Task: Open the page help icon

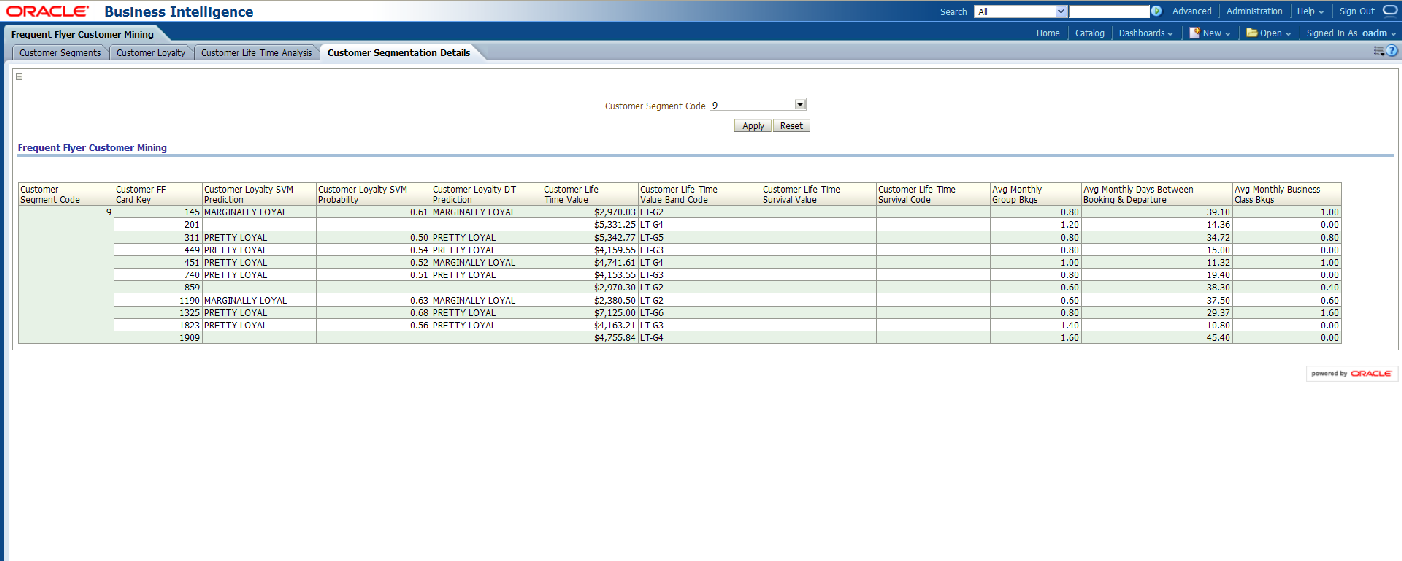Action: click(x=1391, y=50)
